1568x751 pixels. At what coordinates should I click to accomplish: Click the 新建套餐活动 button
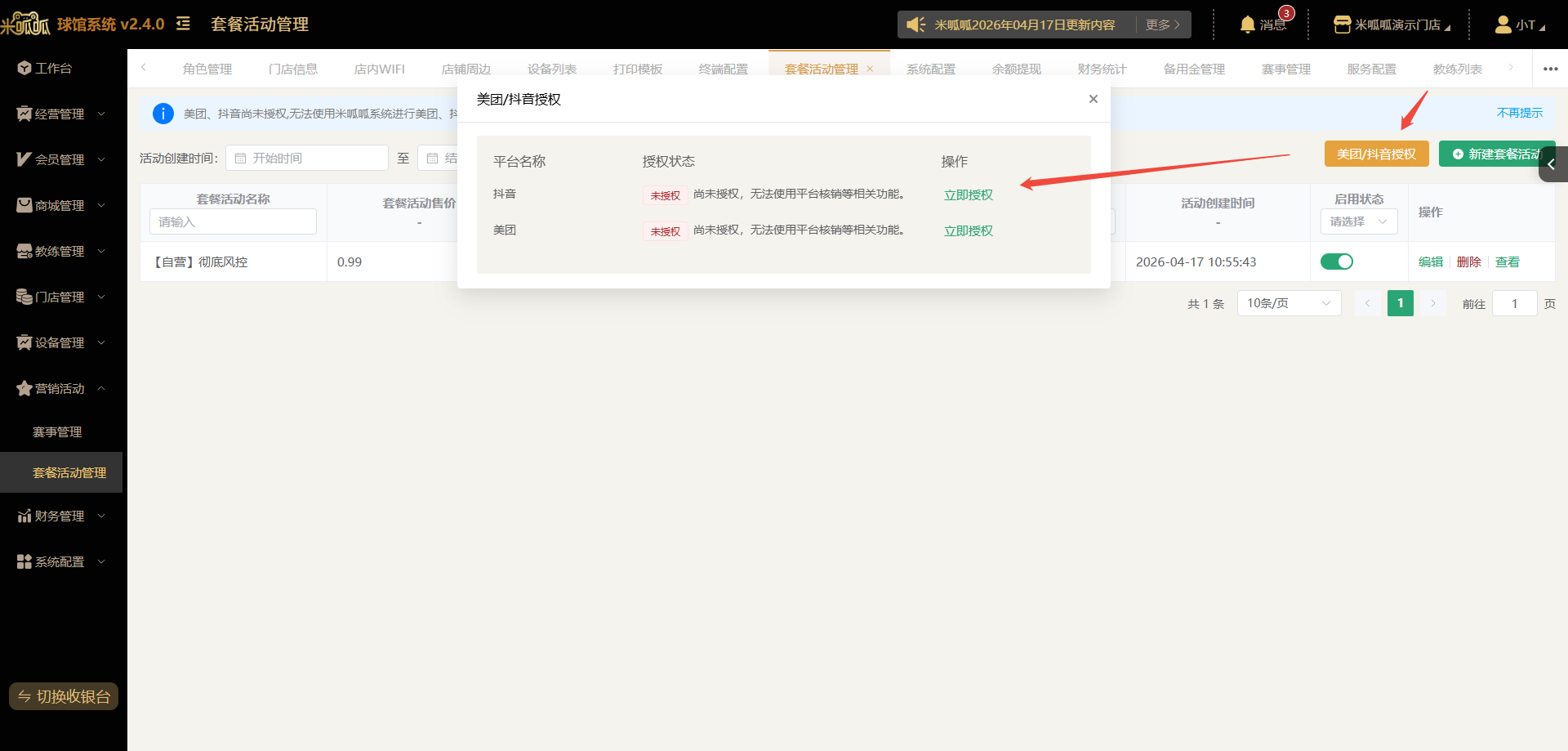tap(1496, 154)
